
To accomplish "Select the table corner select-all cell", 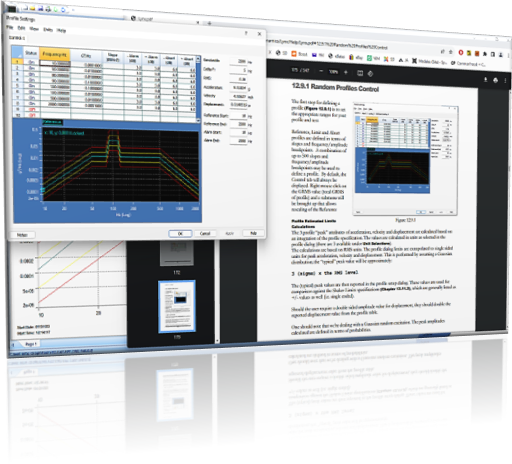I will point(17,52).
